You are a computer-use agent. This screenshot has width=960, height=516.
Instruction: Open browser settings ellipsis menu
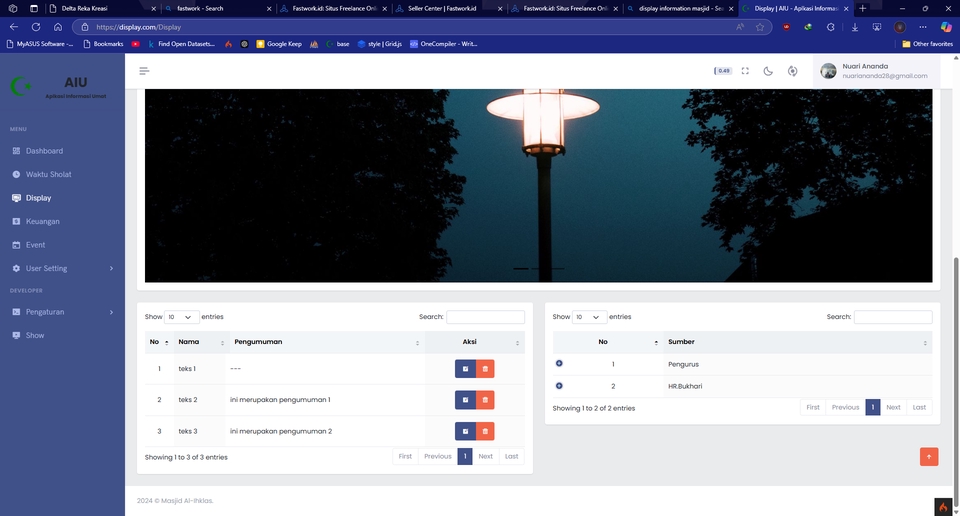pyautogui.click(x=923, y=27)
